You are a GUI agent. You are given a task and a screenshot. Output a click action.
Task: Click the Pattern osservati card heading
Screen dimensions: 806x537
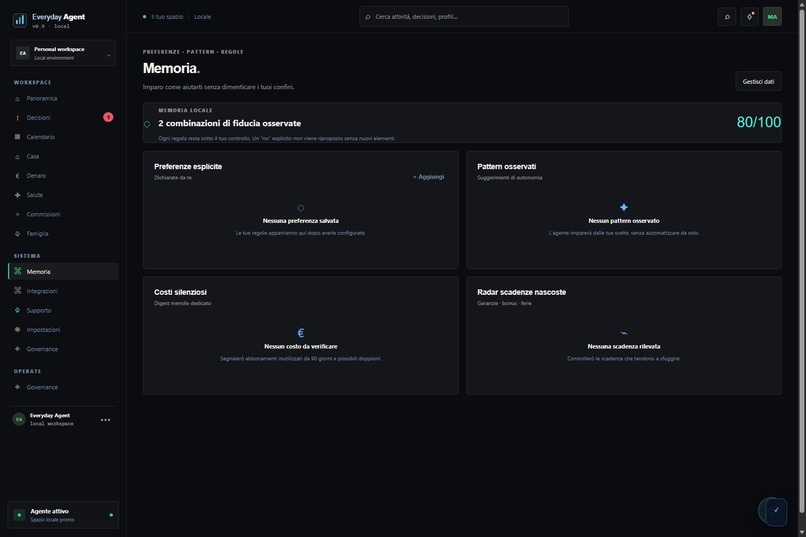[506, 166]
